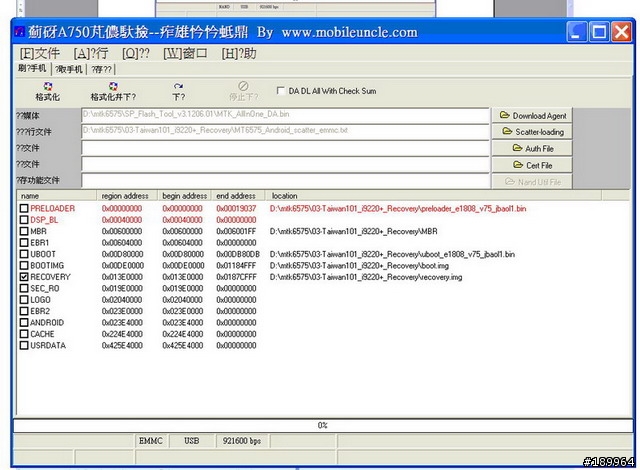
Task: Click the 0x425E4000 region address of USRDATA
Action: pyautogui.click(x=122, y=346)
